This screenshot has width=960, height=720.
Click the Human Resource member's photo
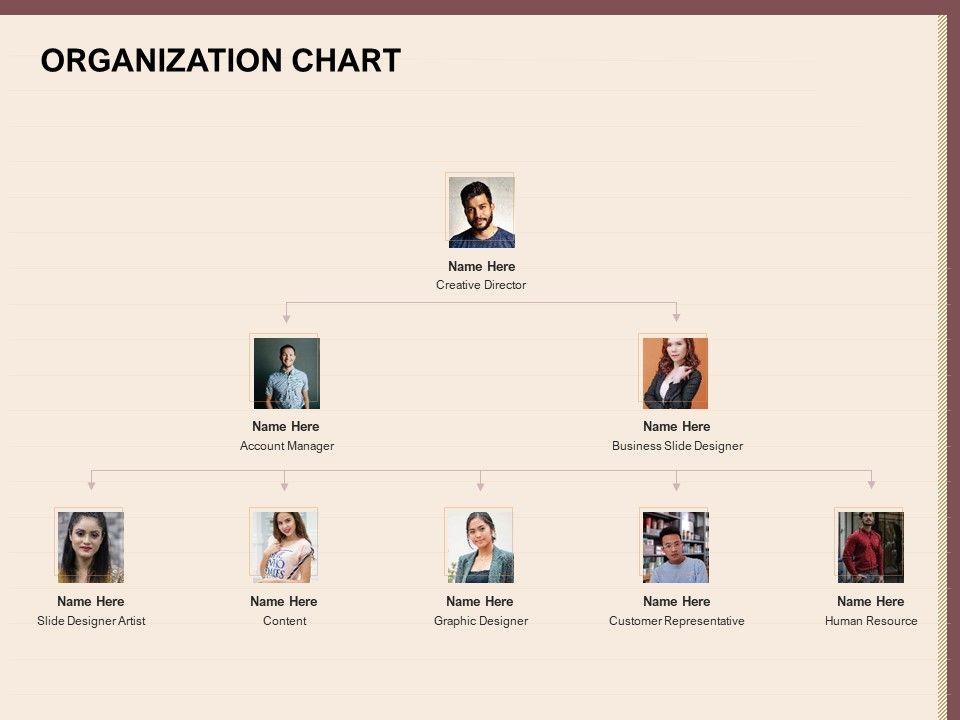(871, 547)
